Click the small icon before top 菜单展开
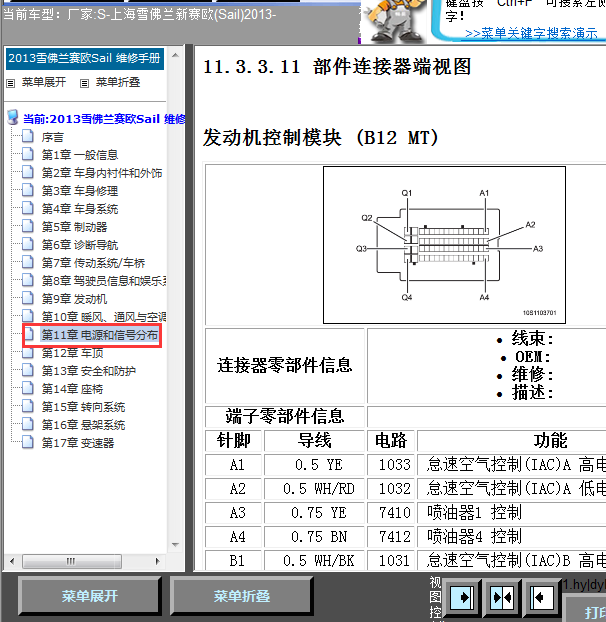606x622 pixels. click(x=11, y=83)
